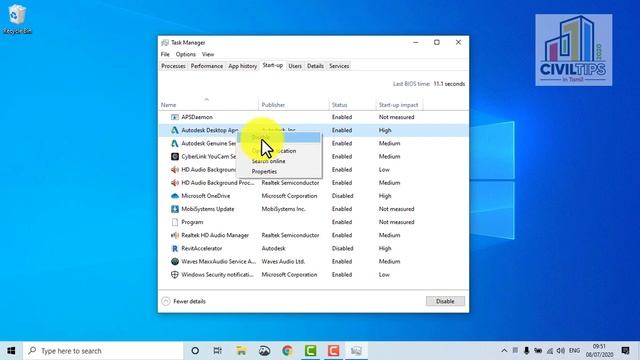The width and height of the screenshot is (640, 360).
Task: Open the red Camtasia recorder taskbar icon
Action: (x=333, y=351)
